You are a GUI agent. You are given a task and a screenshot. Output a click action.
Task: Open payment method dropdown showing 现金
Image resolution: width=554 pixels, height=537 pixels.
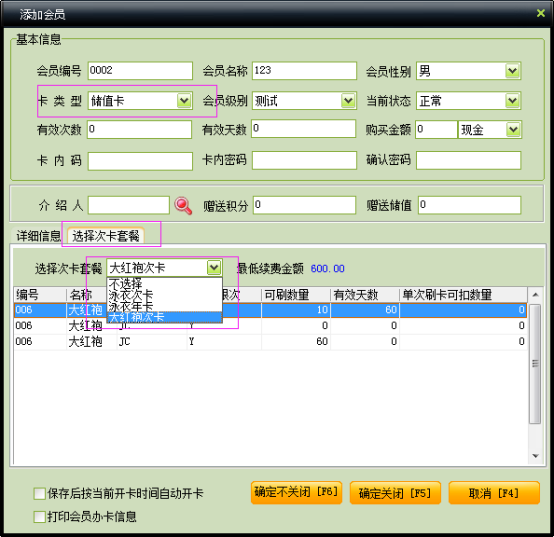(513, 130)
